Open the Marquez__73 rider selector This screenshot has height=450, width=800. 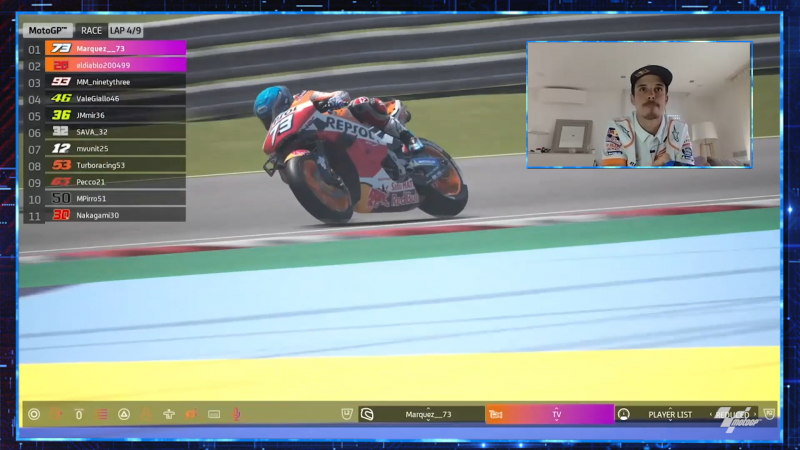(421, 414)
